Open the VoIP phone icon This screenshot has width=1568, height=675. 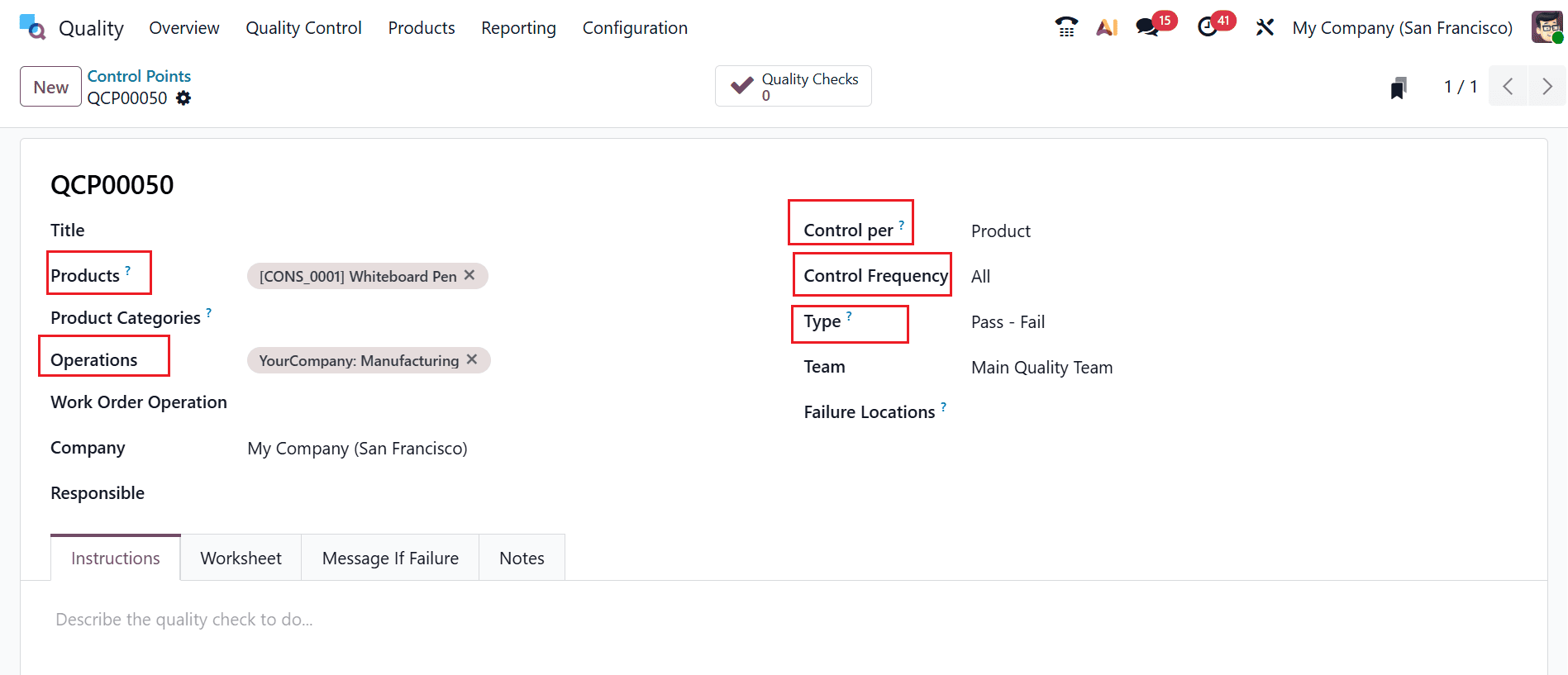1066,27
